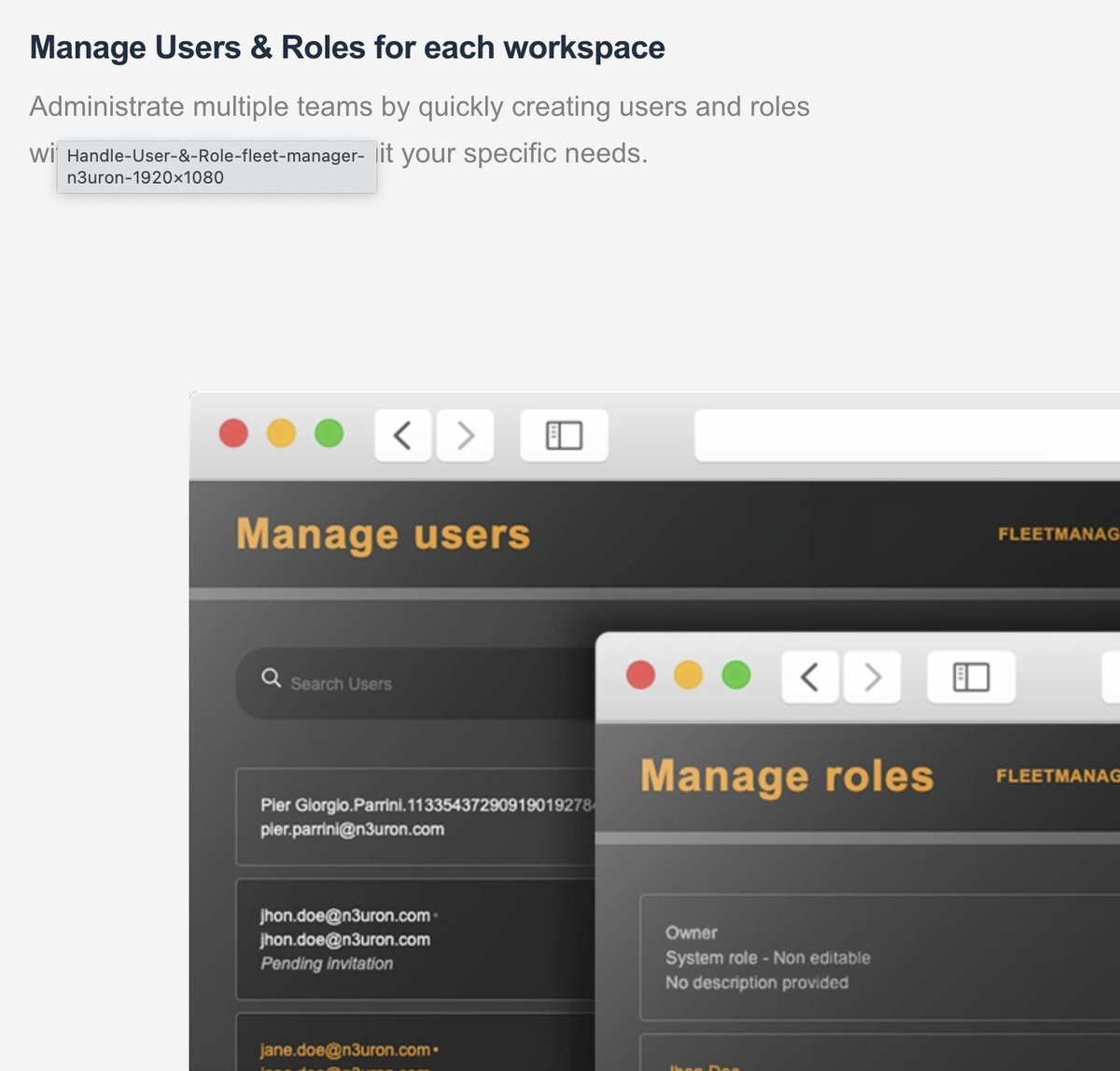Toggle sidebar icon in Manage roles window
The image size is (1120, 1071).
click(x=971, y=676)
